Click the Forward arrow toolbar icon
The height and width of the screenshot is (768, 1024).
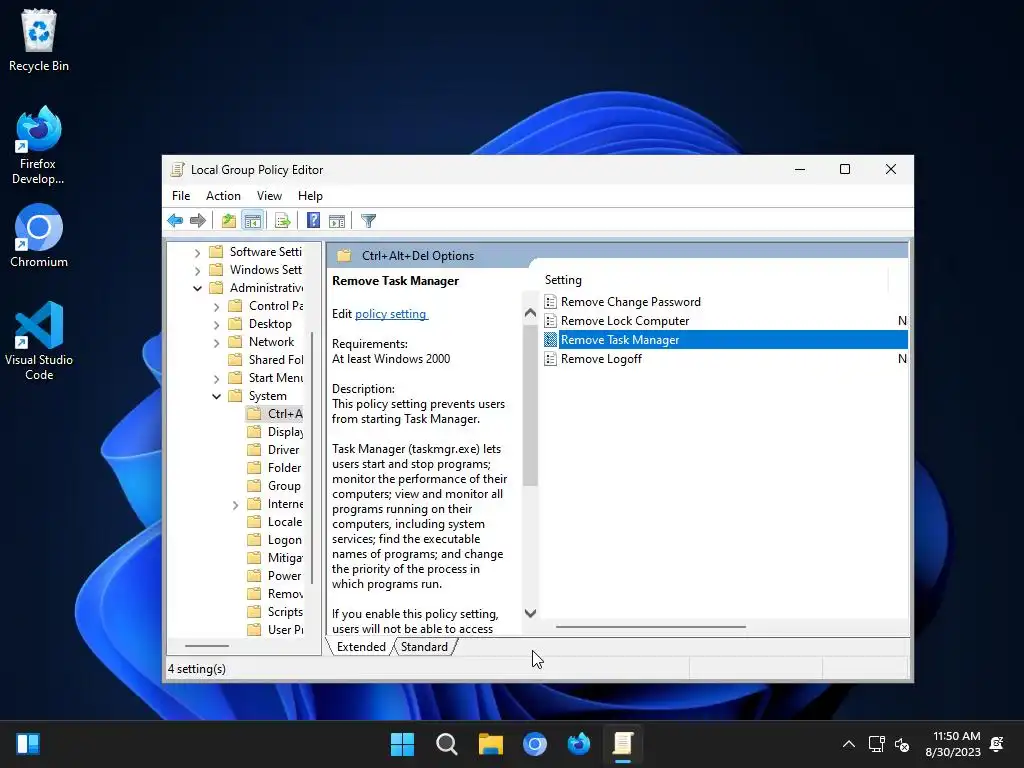(198, 221)
